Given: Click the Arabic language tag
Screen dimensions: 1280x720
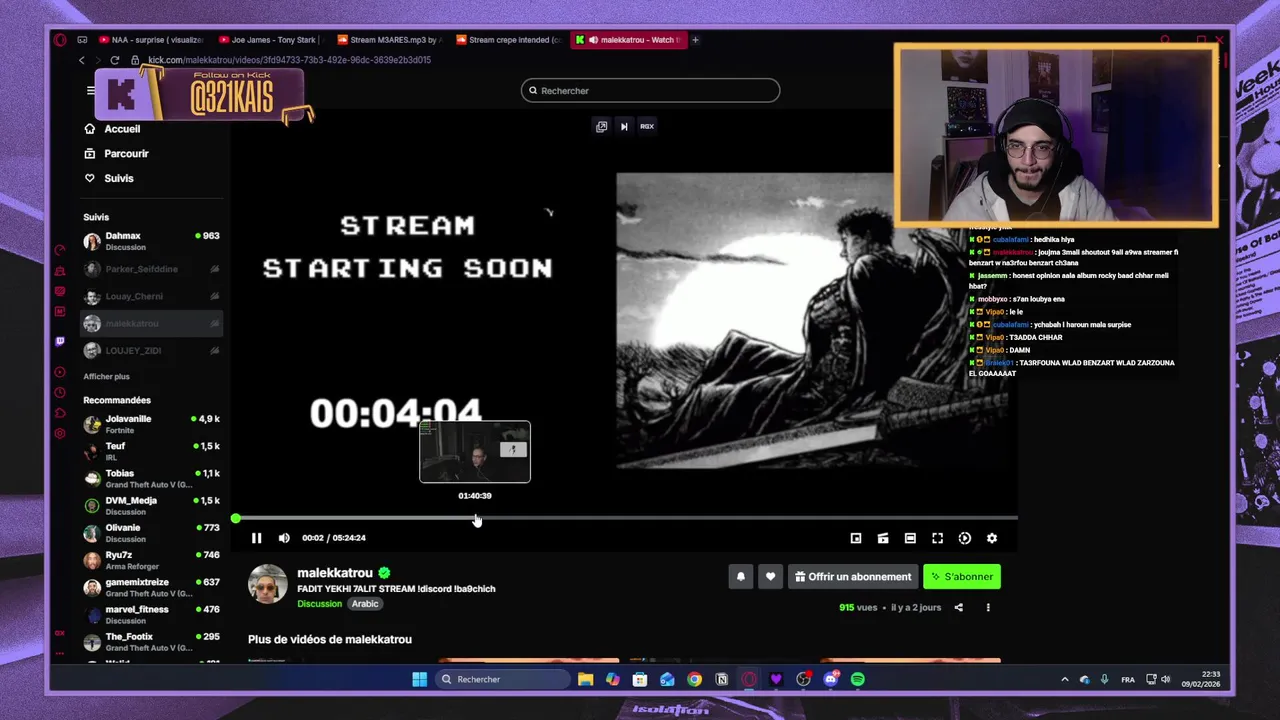Looking at the screenshot, I should point(365,604).
